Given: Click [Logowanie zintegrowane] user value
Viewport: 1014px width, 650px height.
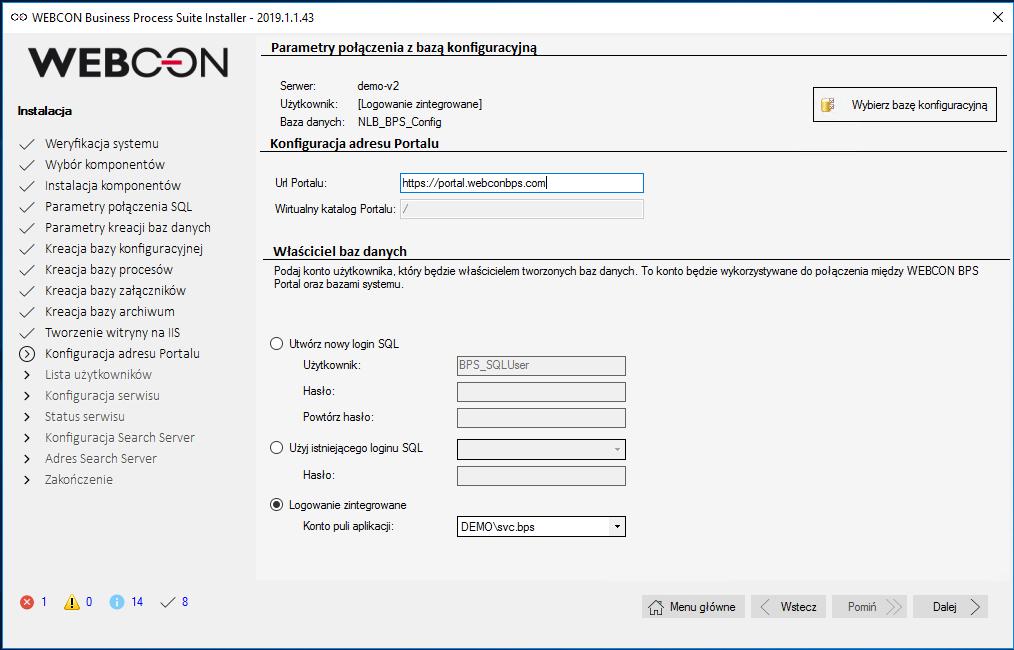Looking at the screenshot, I should tap(420, 103).
